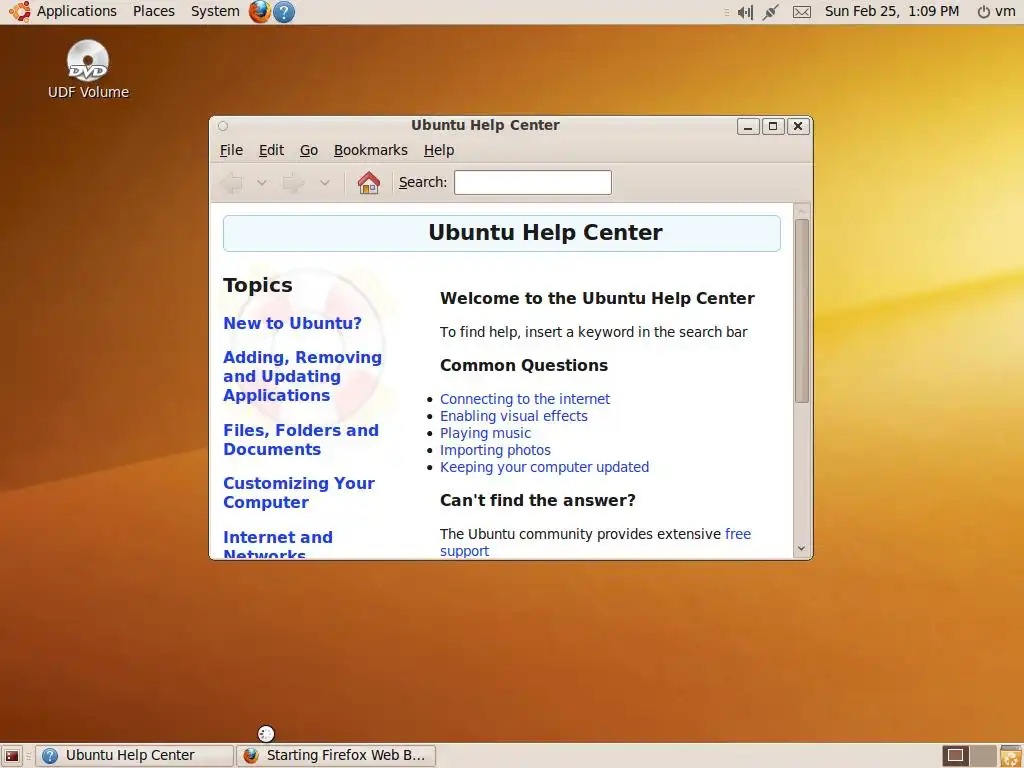
Task: Launch Firefox from the top panel icon
Action: pos(259,12)
